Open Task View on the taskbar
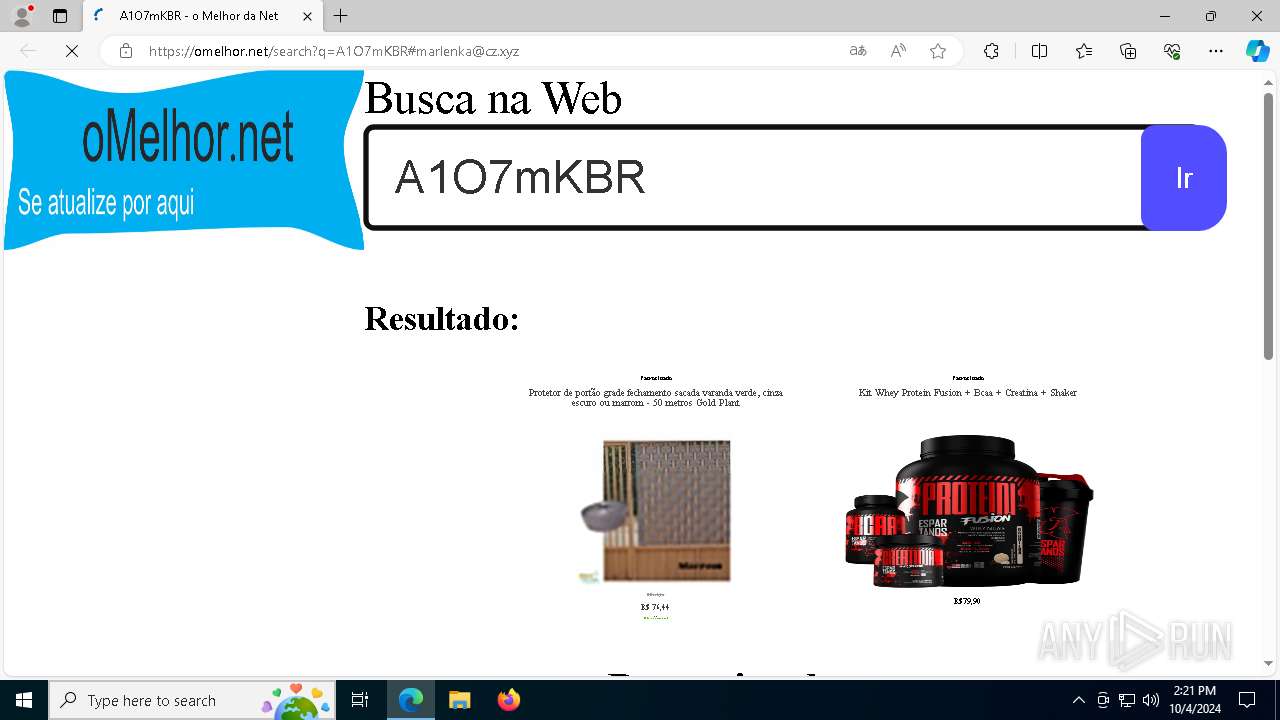1280x720 pixels. (360, 700)
